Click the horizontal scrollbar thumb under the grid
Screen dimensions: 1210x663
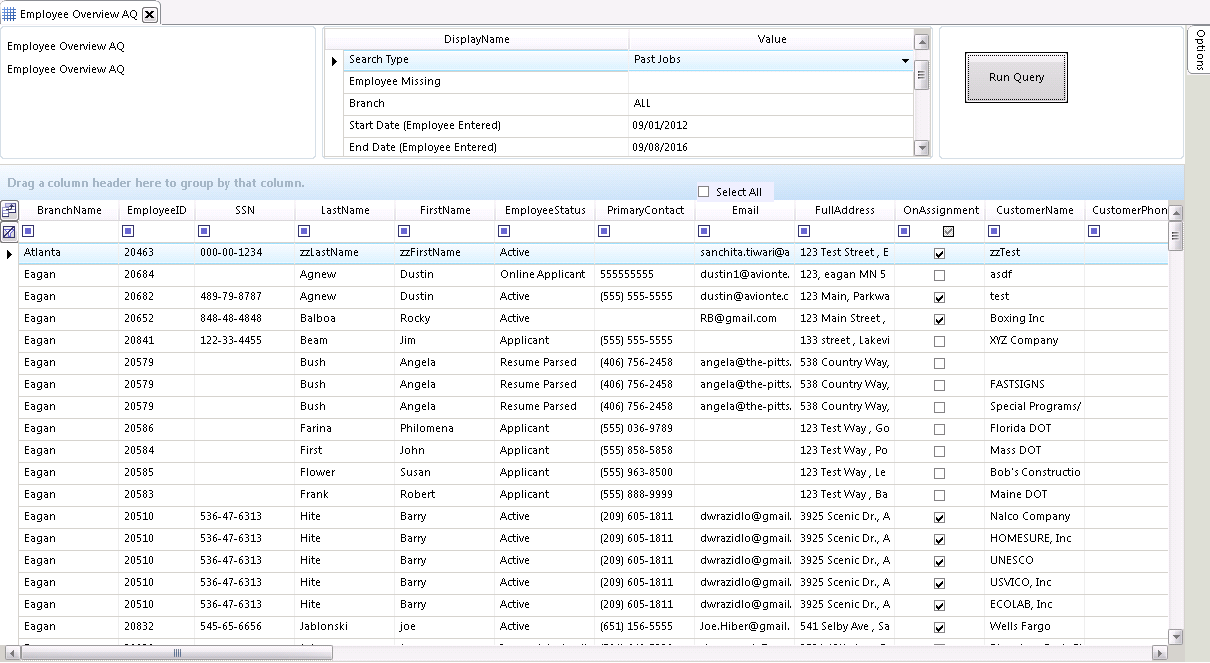(177, 653)
